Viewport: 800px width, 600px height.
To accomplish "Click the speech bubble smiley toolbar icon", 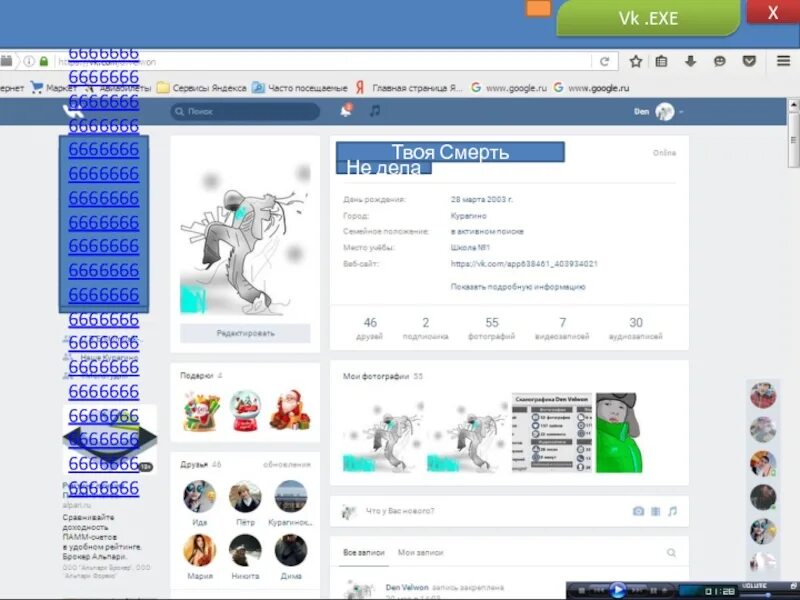I will [x=719, y=61].
